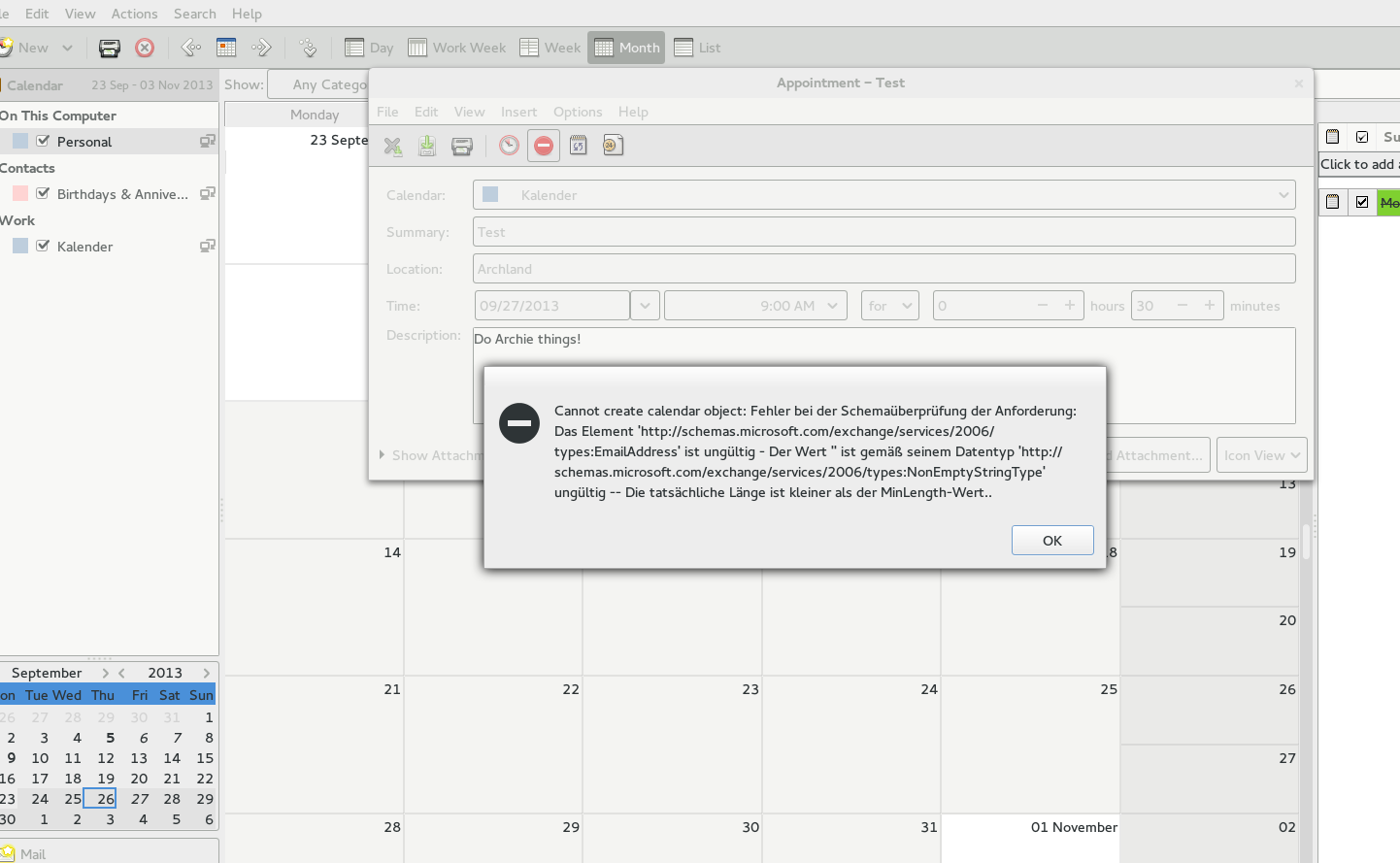This screenshot has height=863, width=1400.
Task: Open the Icon View dropdown for attachments
Action: [x=1261, y=455]
